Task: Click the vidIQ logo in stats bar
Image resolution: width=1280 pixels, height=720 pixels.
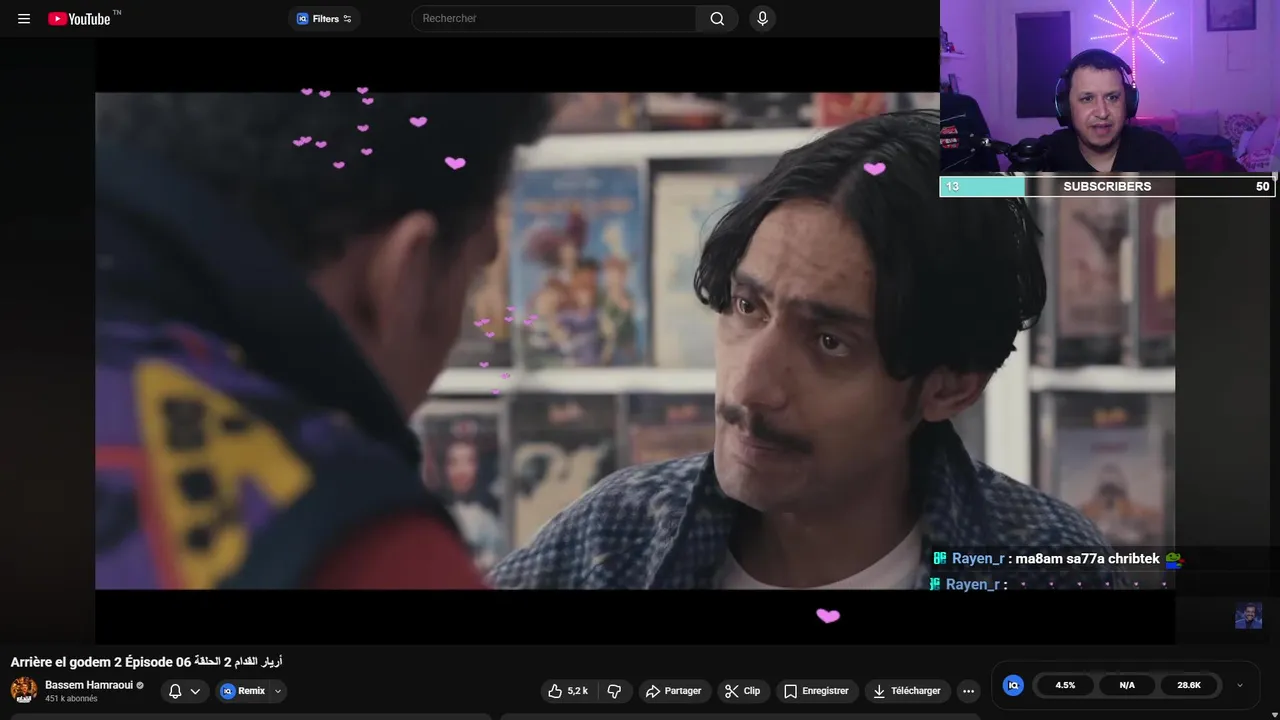Action: click(1013, 685)
